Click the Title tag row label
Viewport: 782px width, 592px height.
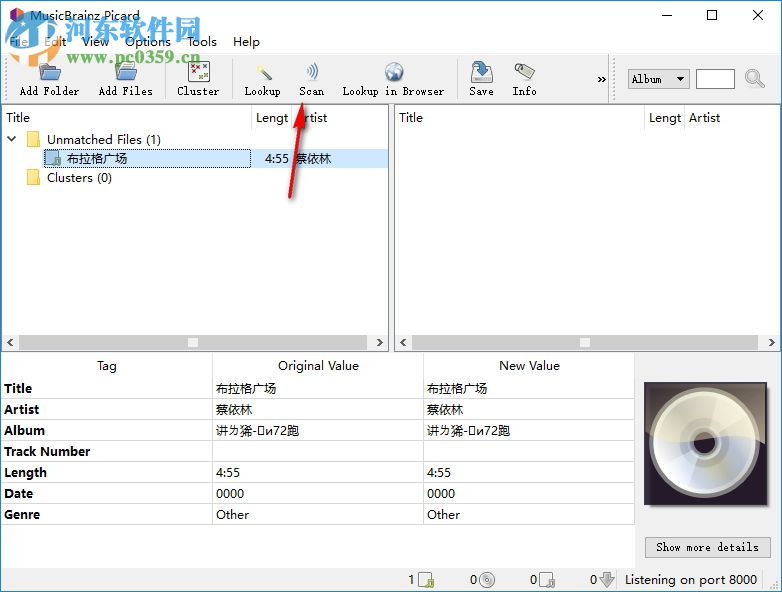pos(18,389)
